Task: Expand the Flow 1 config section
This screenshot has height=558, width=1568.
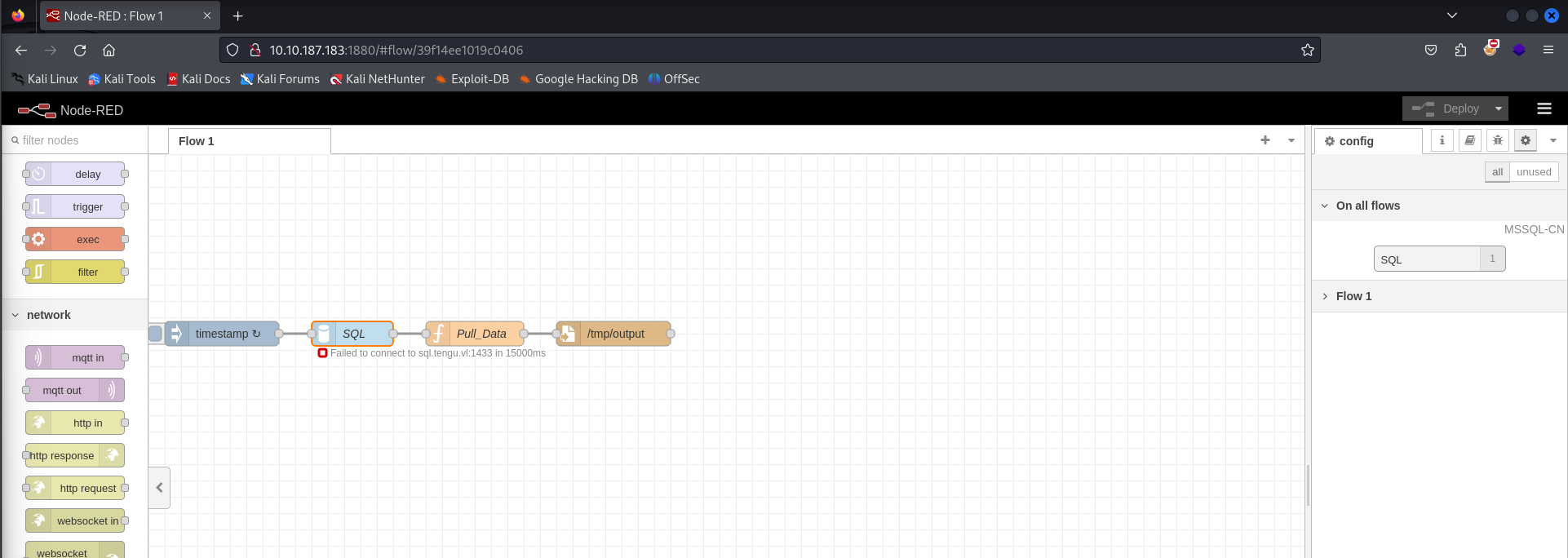Action: tap(1439, 296)
